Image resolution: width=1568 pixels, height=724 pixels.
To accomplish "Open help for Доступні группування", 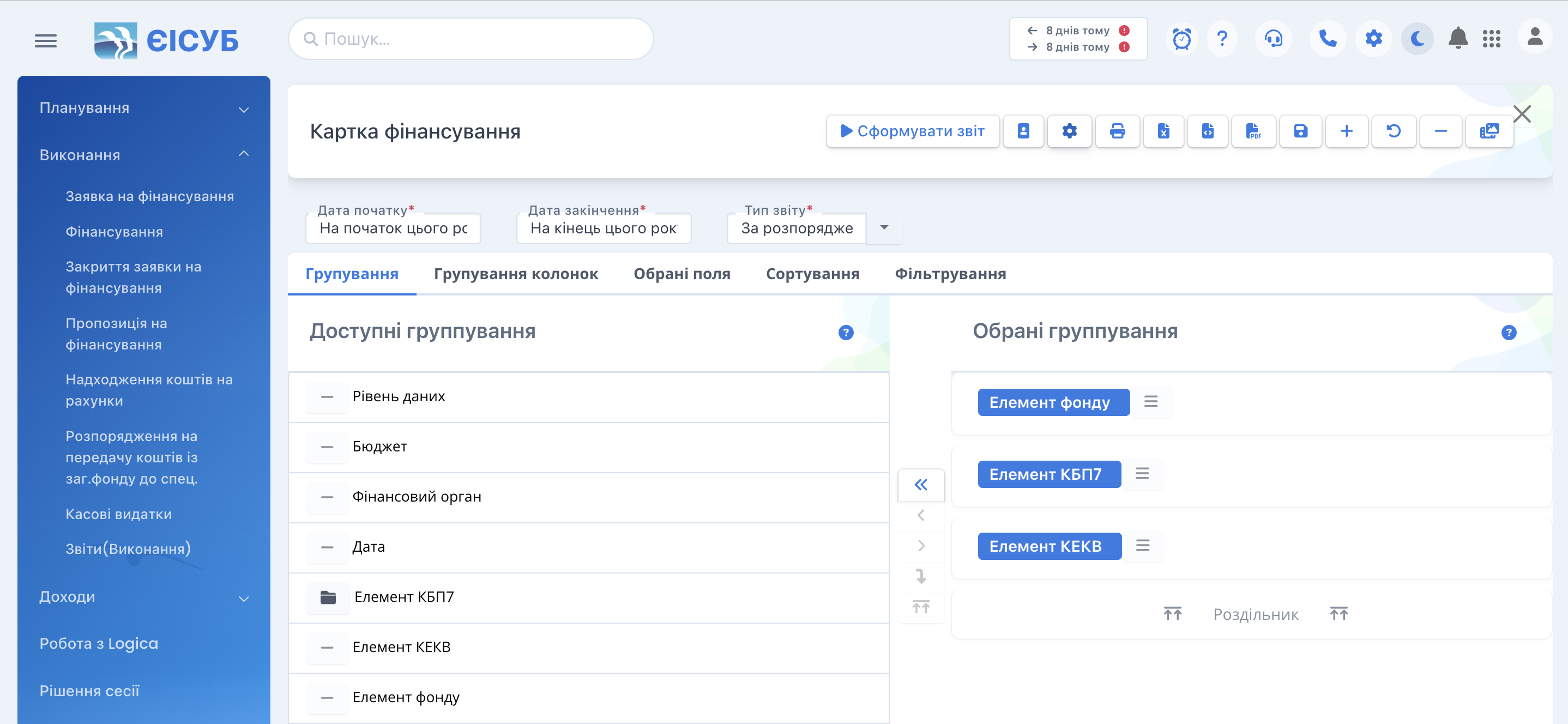I will point(846,333).
